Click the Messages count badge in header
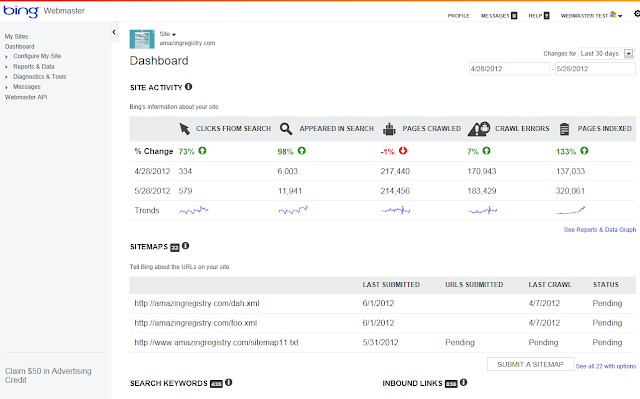This screenshot has width=640, height=399. point(514,16)
